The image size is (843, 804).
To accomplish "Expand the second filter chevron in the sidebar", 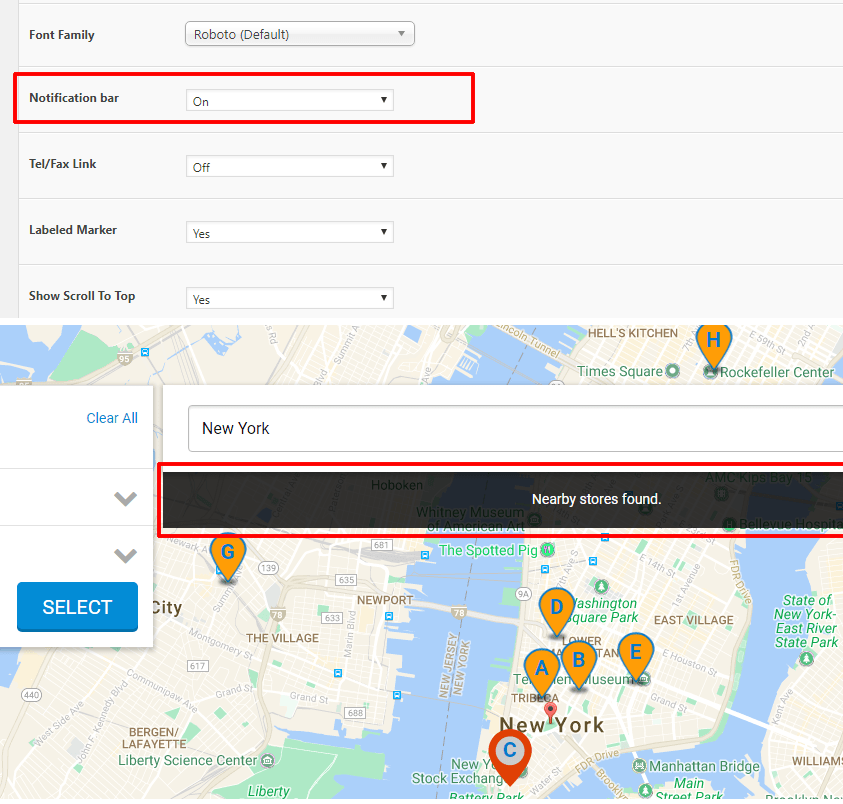I will [x=125, y=555].
